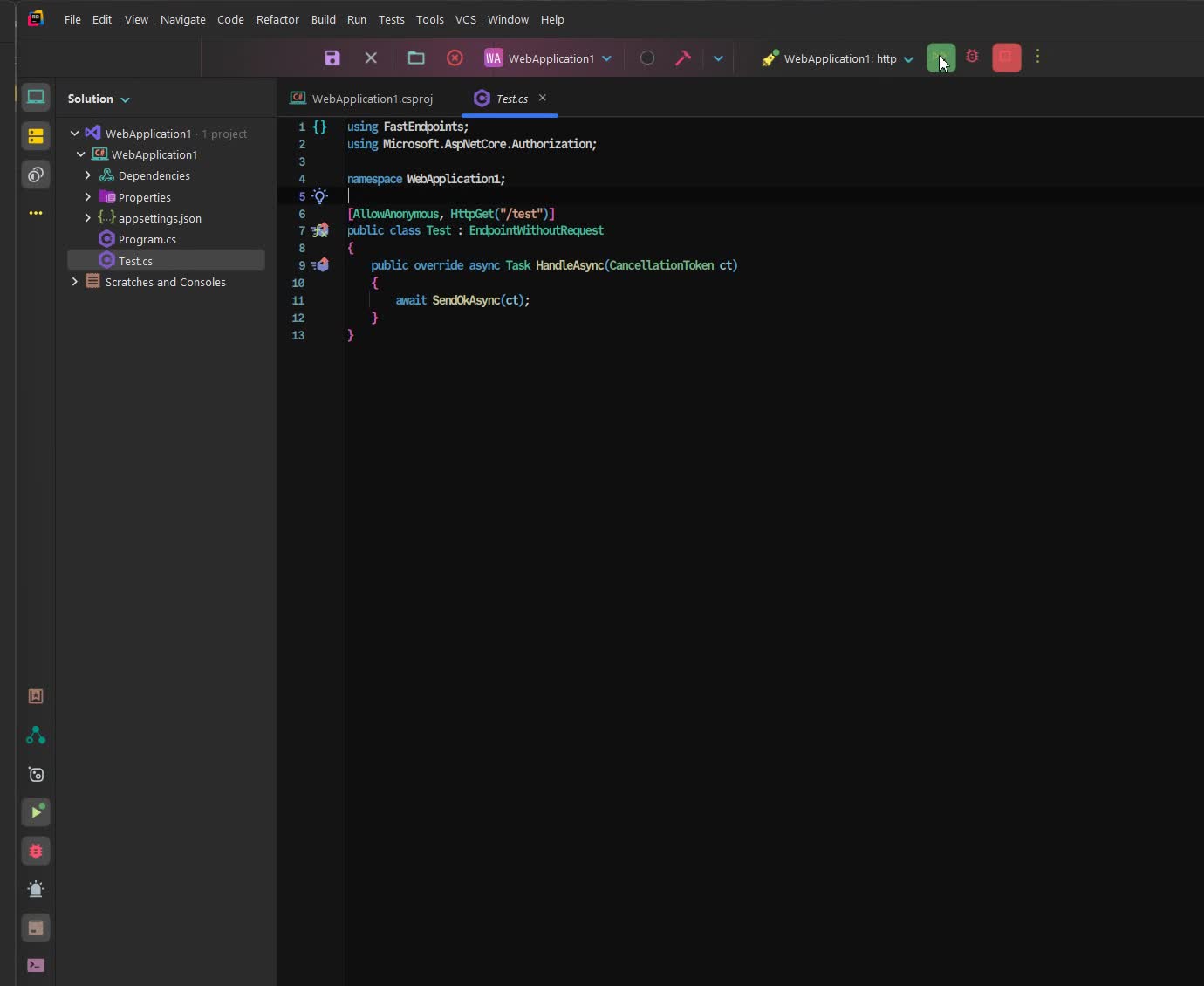1204x986 pixels.
Task: Open the Solution Explorer tool window icon
Action: [x=36, y=97]
